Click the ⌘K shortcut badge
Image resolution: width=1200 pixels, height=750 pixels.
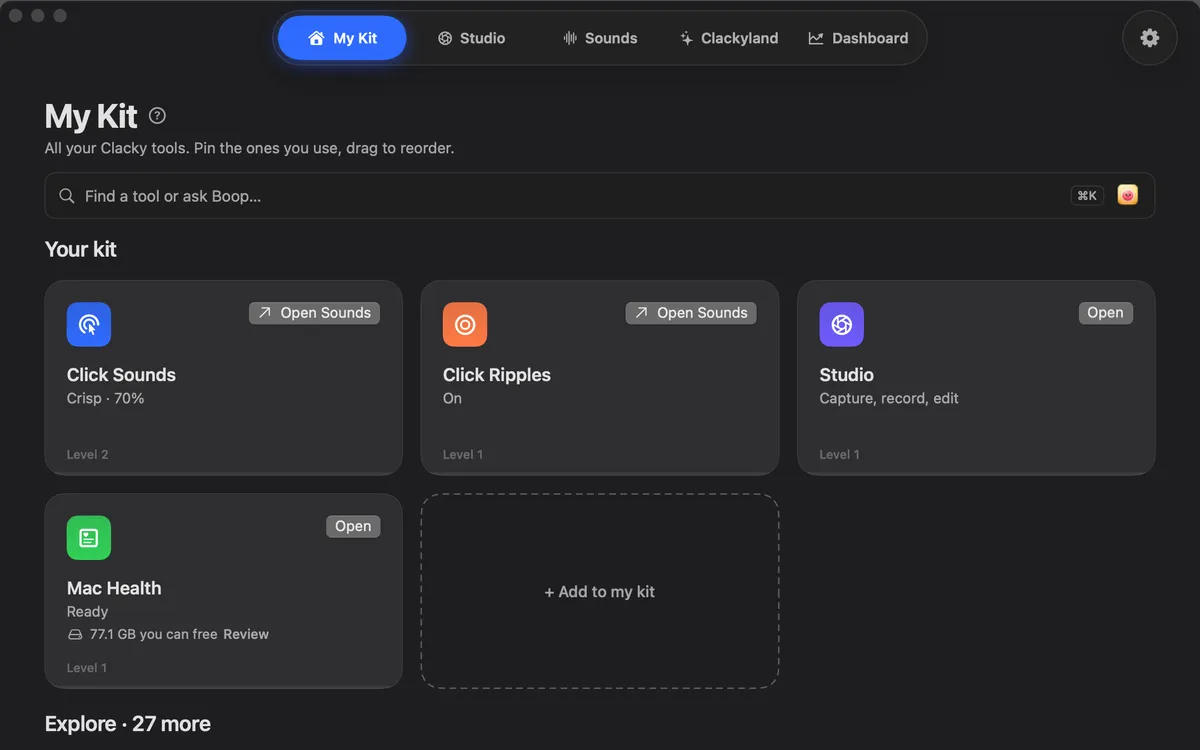tap(1087, 196)
